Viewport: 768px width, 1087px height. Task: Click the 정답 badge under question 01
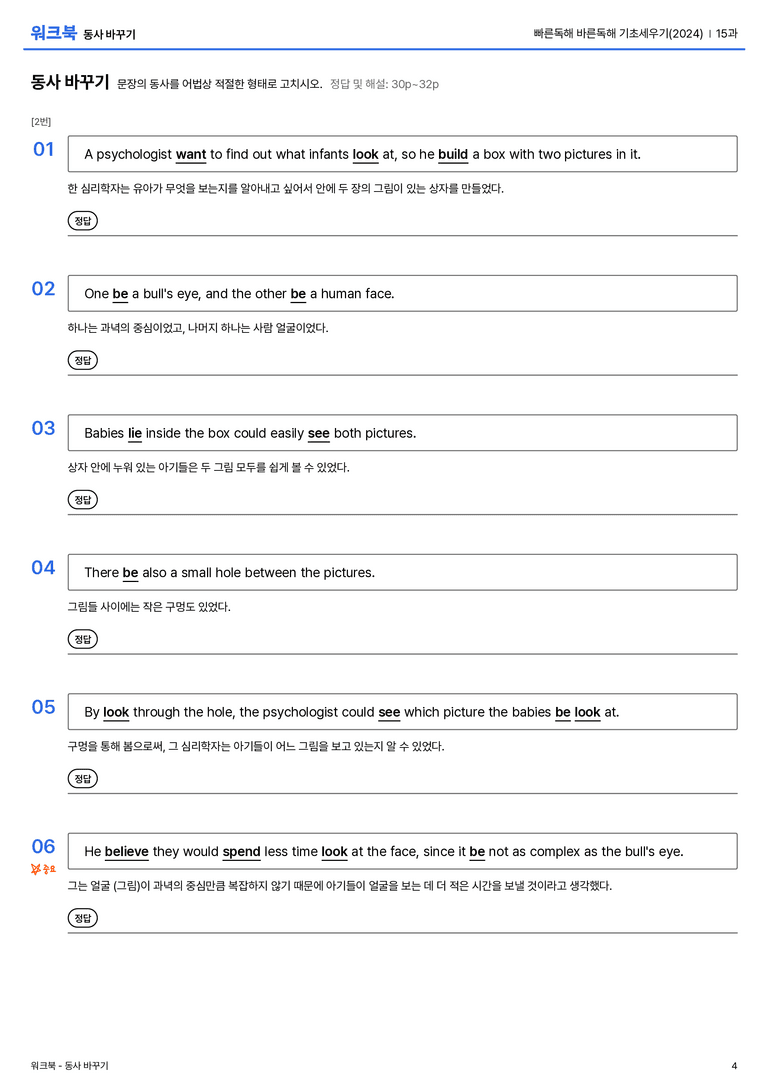click(82, 220)
